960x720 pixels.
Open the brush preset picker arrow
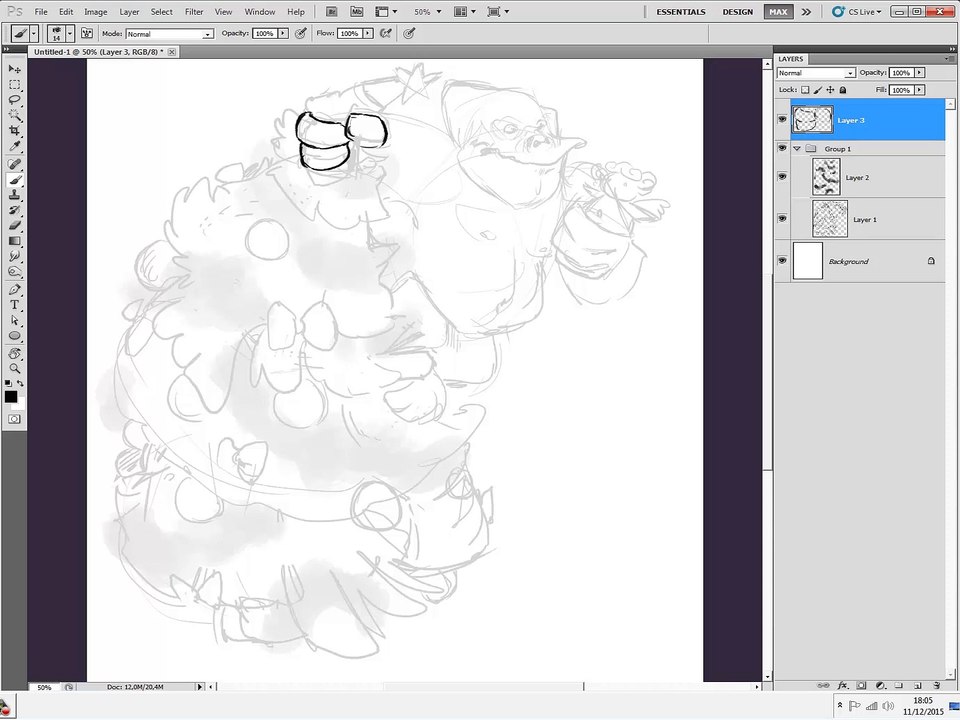70,34
